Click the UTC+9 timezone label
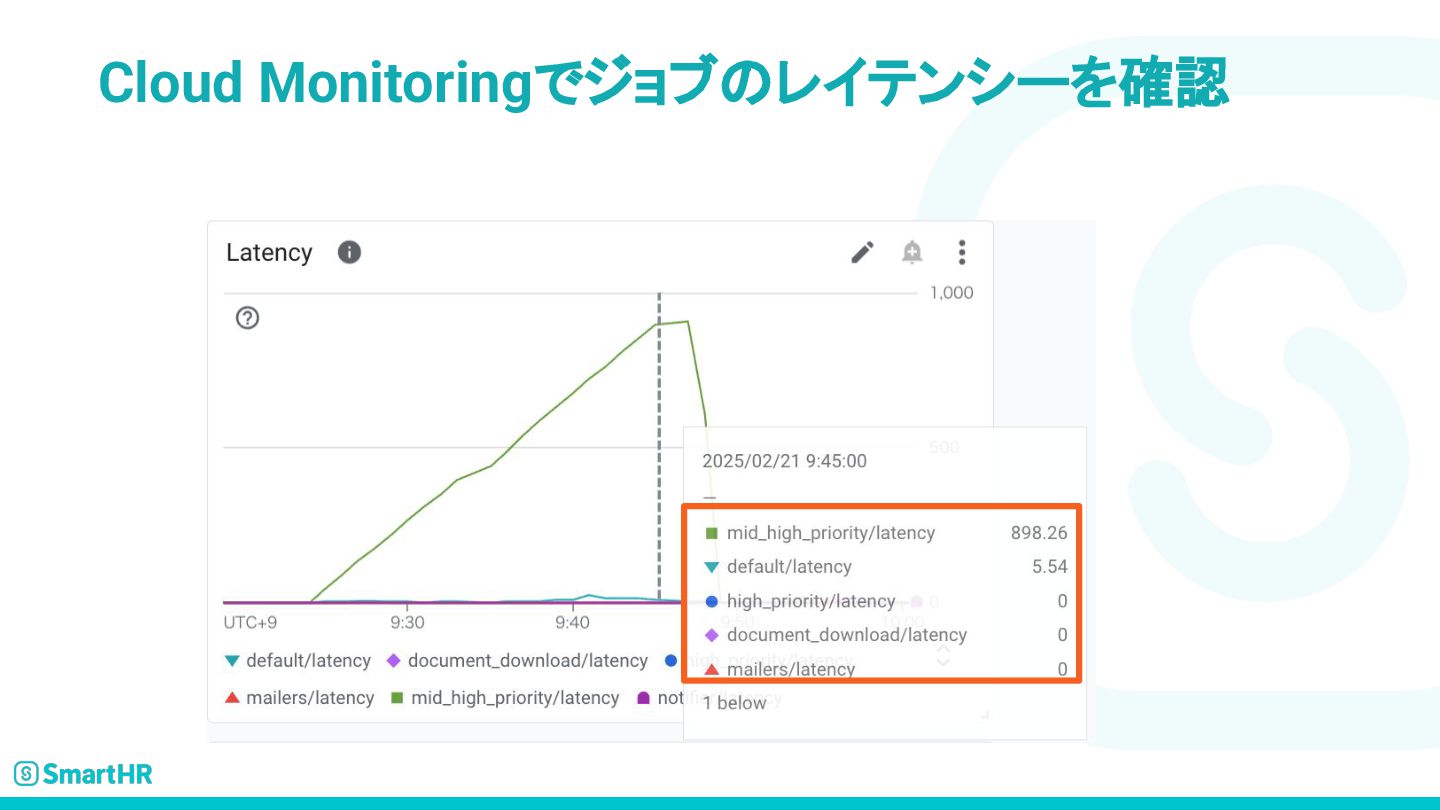Image resolution: width=1440 pixels, height=810 pixels. click(x=250, y=622)
